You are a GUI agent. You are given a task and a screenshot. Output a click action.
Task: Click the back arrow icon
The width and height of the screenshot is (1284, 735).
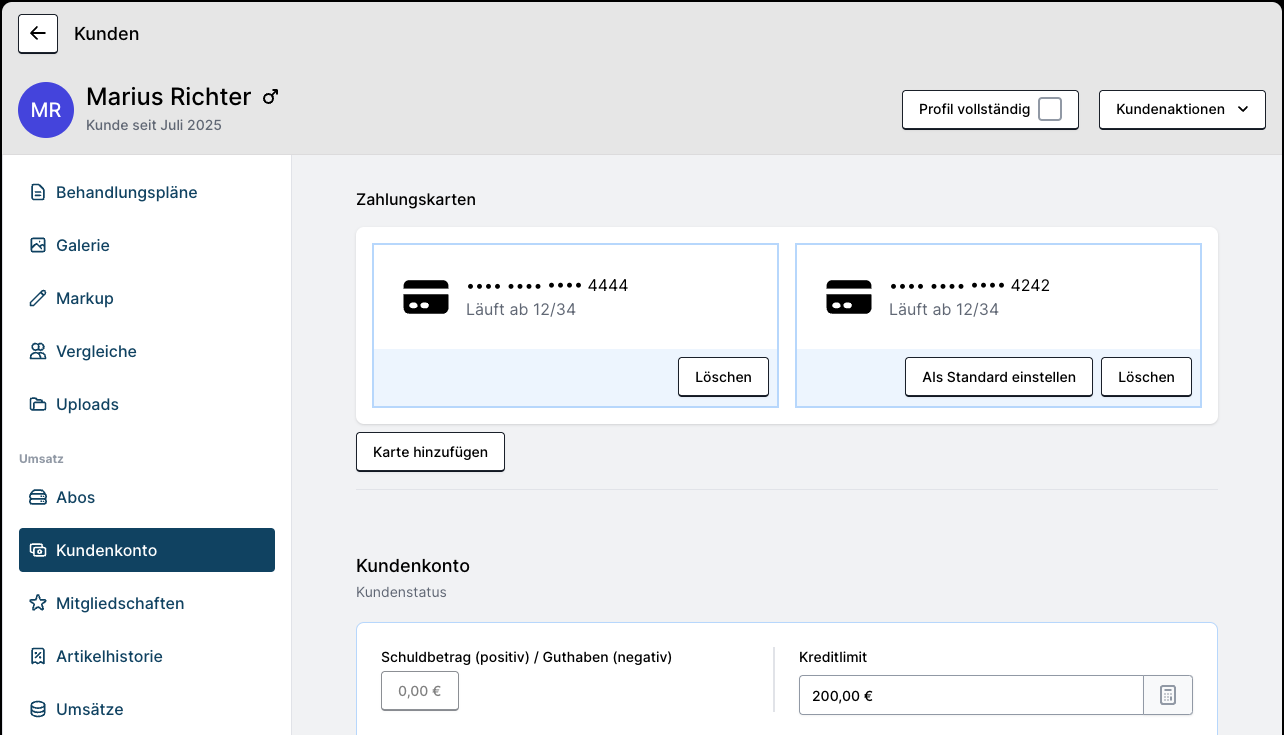point(38,34)
